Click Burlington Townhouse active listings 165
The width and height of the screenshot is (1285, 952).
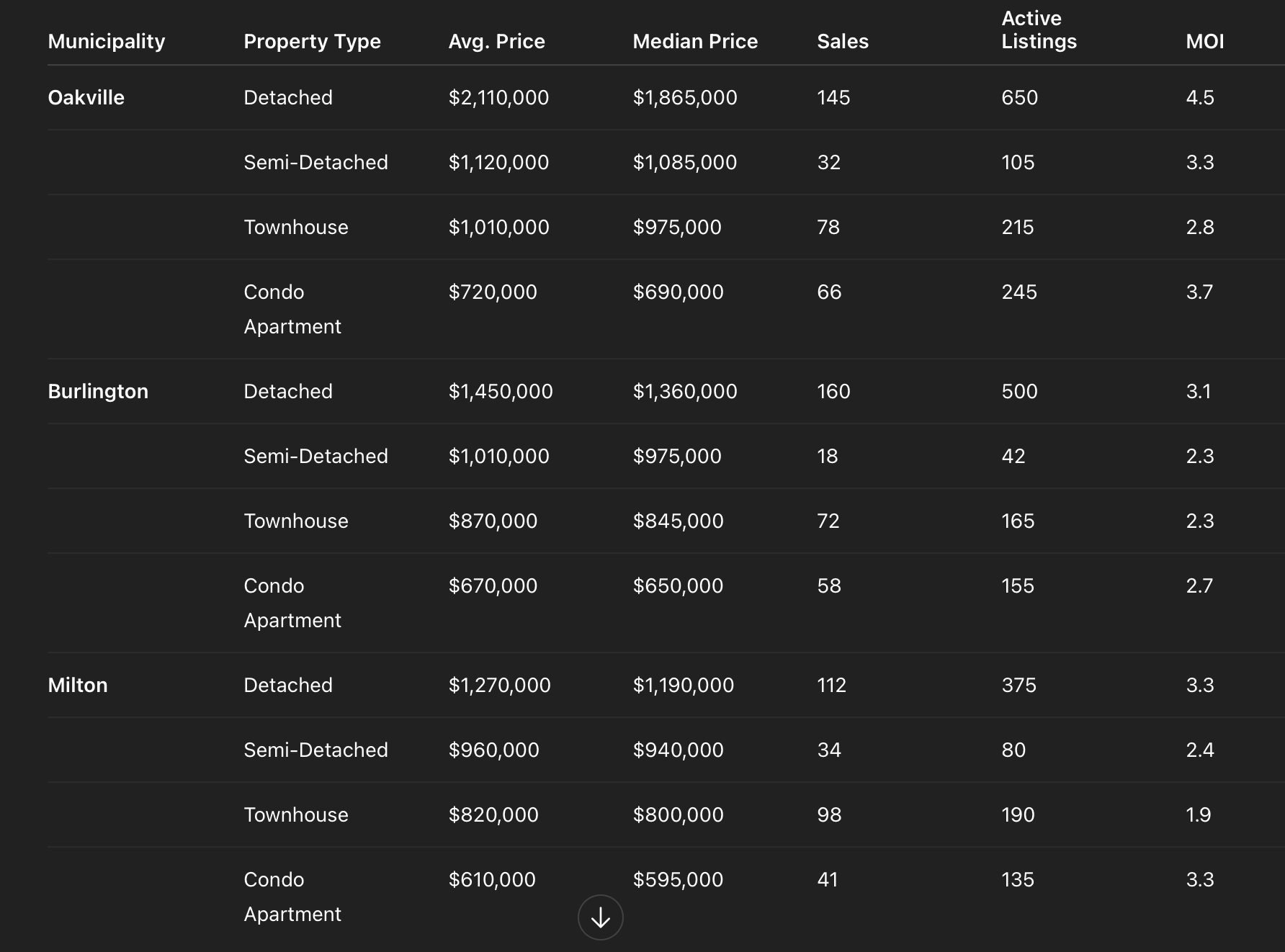tap(1018, 521)
